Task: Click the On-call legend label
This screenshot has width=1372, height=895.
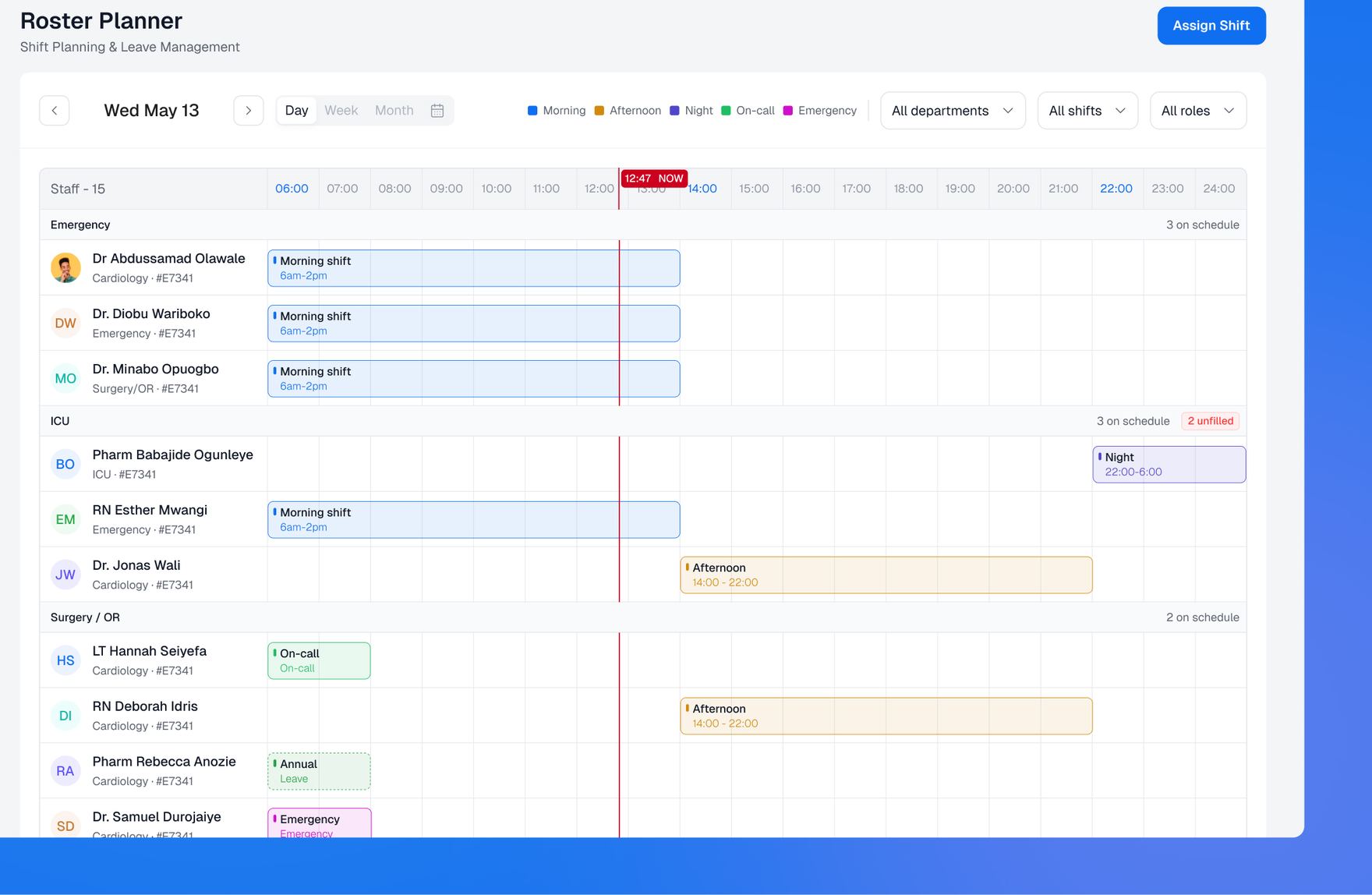Action: pyautogui.click(x=755, y=111)
